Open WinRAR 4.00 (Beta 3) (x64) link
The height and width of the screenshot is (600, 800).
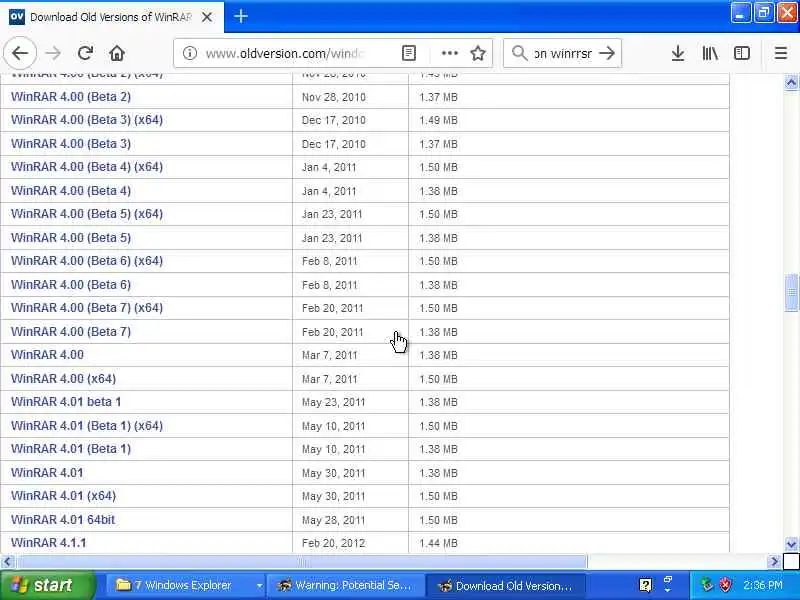coord(87,120)
